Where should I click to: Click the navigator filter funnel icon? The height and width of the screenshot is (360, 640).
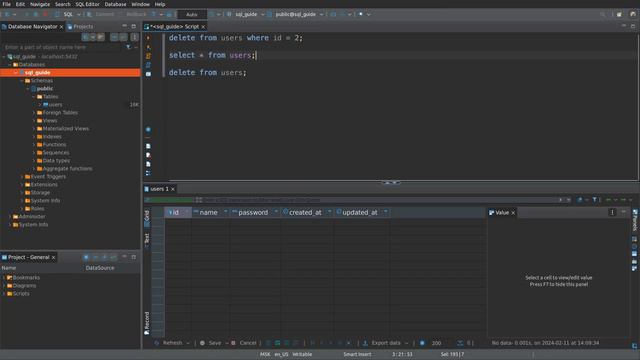point(129,47)
